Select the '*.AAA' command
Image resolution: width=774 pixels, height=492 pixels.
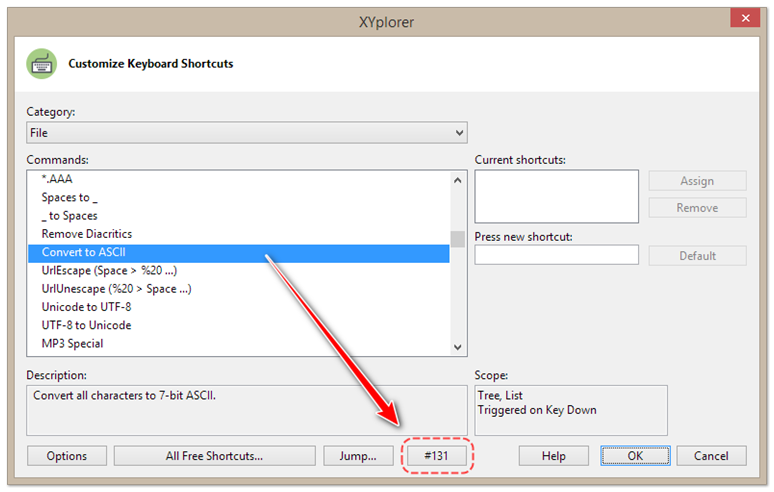pyautogui.click(x=57, y=179)
